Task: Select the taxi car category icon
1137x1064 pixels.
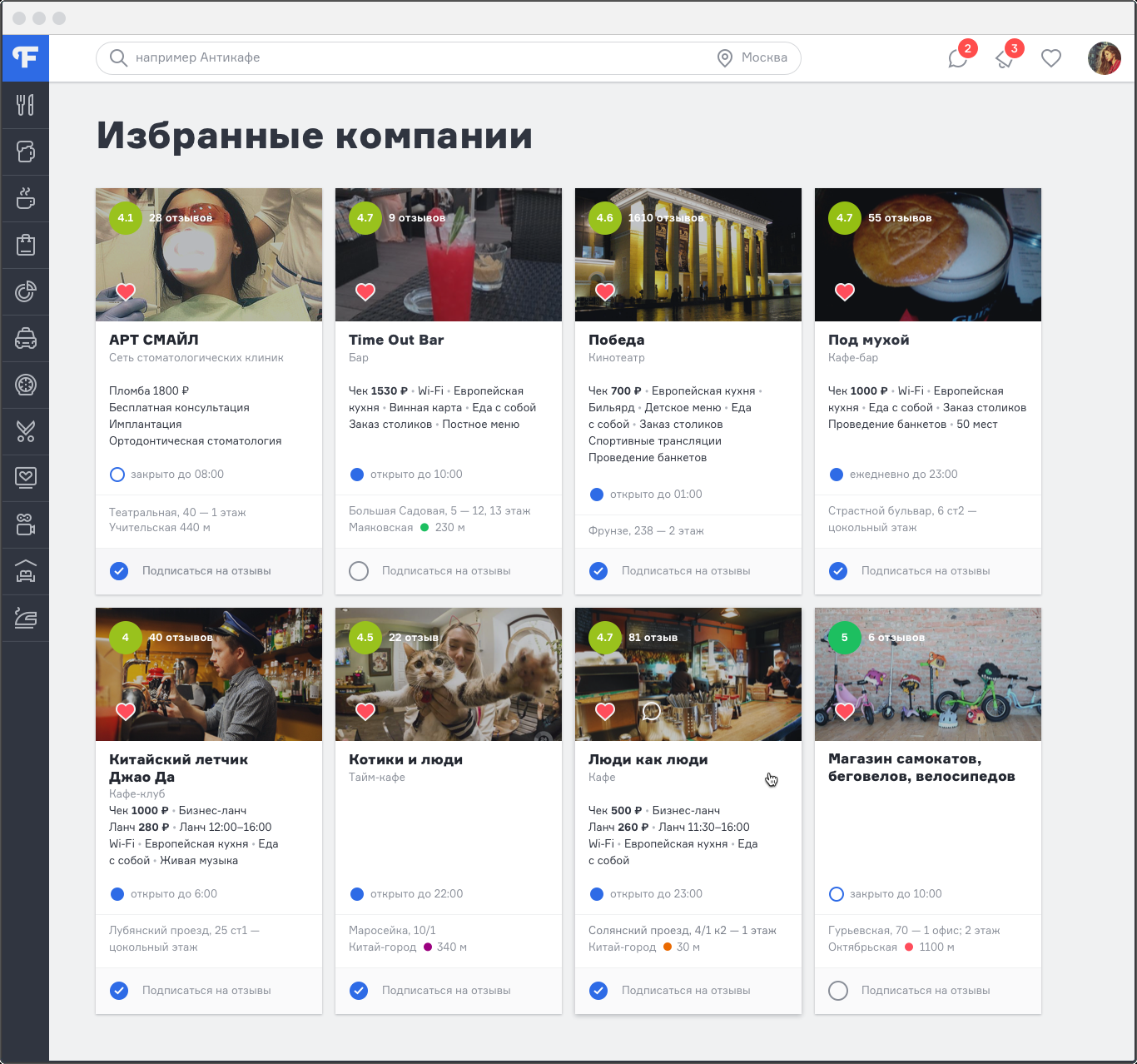Action: point(25,338)
